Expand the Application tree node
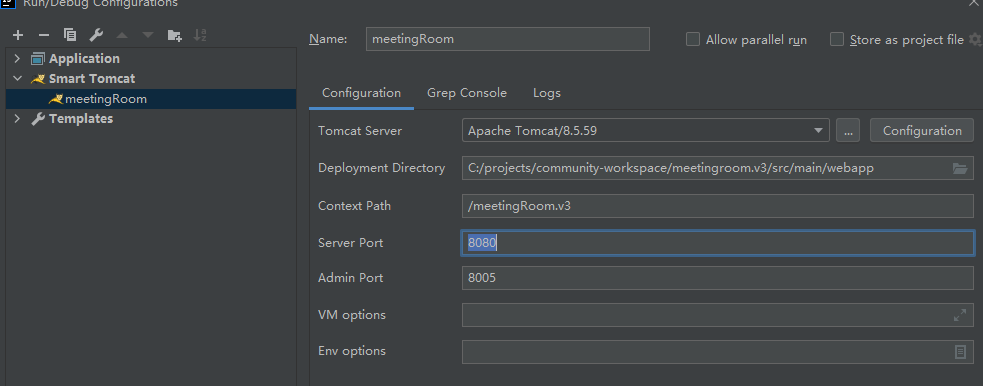The height and width of the screenshot is (386, 983). click(x=17, y=59)
